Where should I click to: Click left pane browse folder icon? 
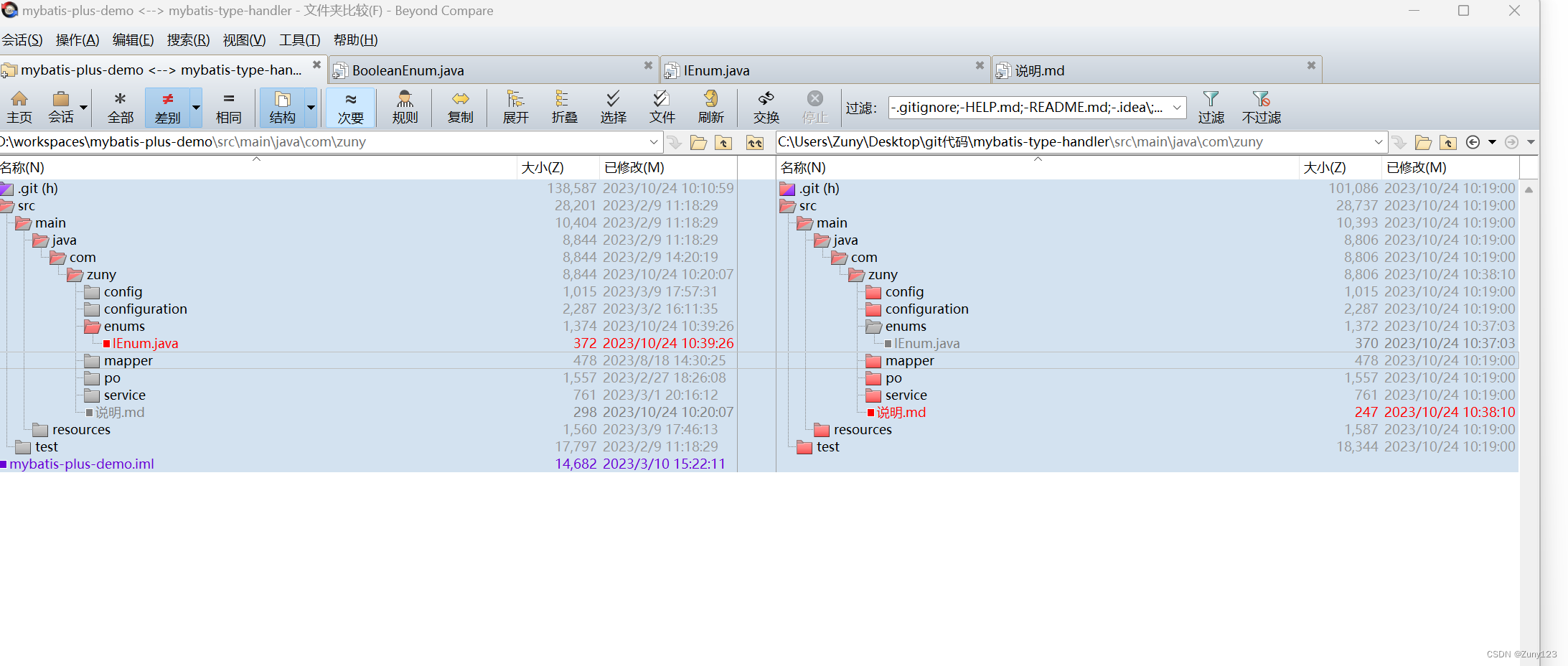[x=698, y=142]
